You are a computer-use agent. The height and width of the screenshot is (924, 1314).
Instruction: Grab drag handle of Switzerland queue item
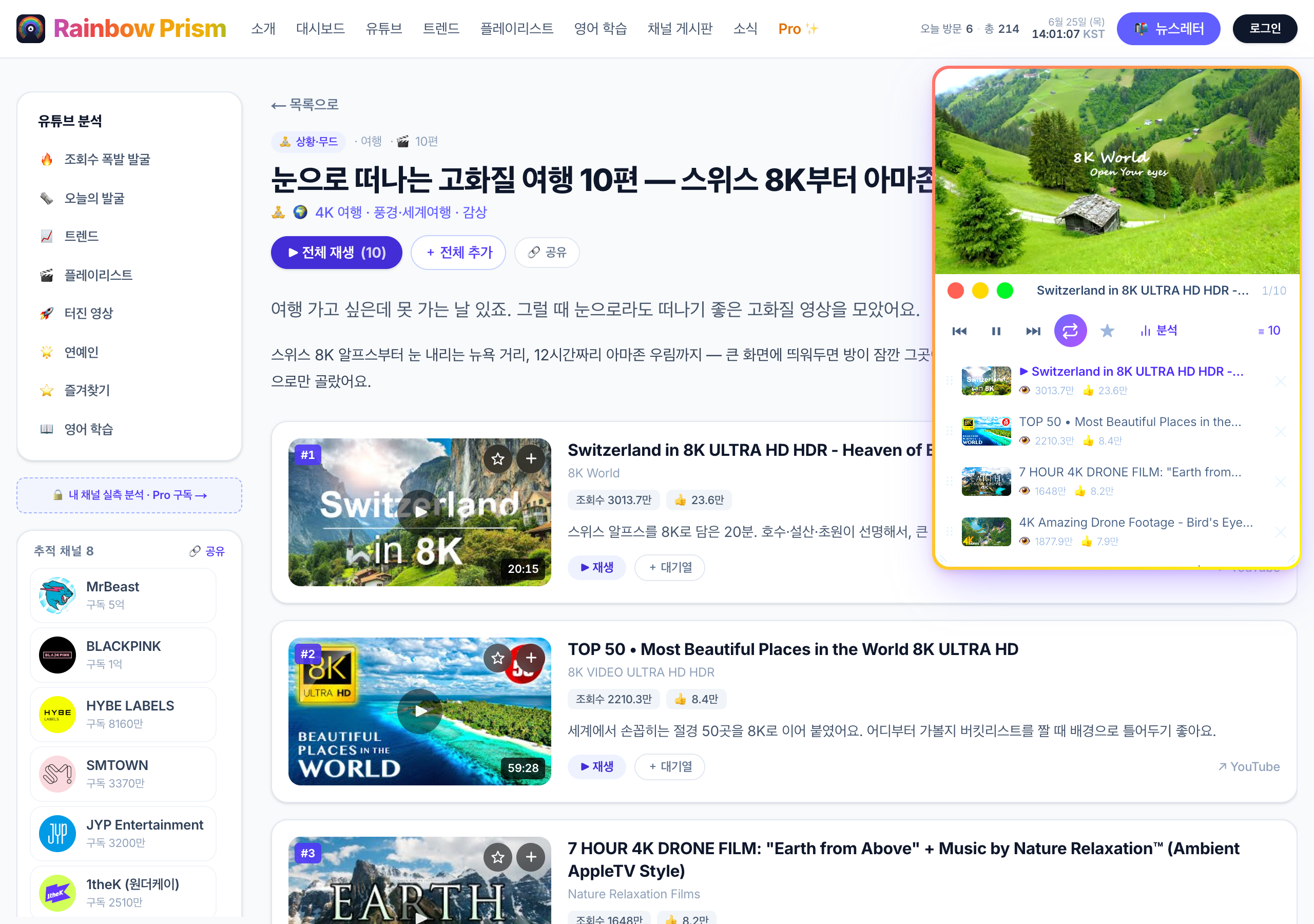[x=950, y=381]
